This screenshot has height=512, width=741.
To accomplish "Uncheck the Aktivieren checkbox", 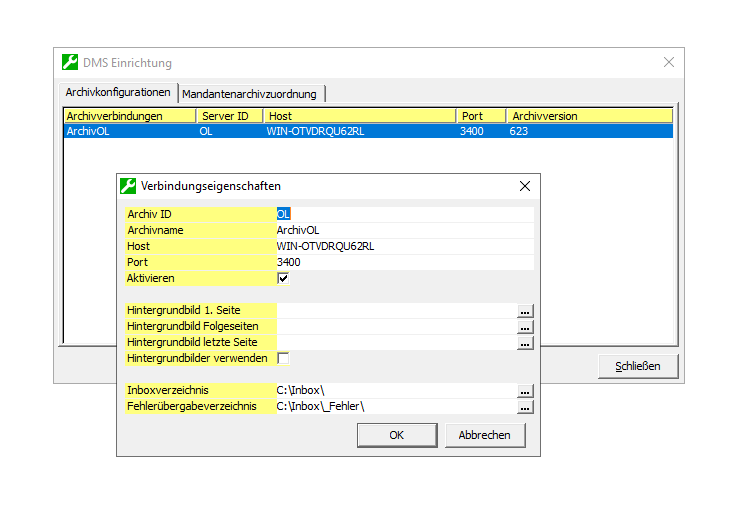I will click(283, 278).
